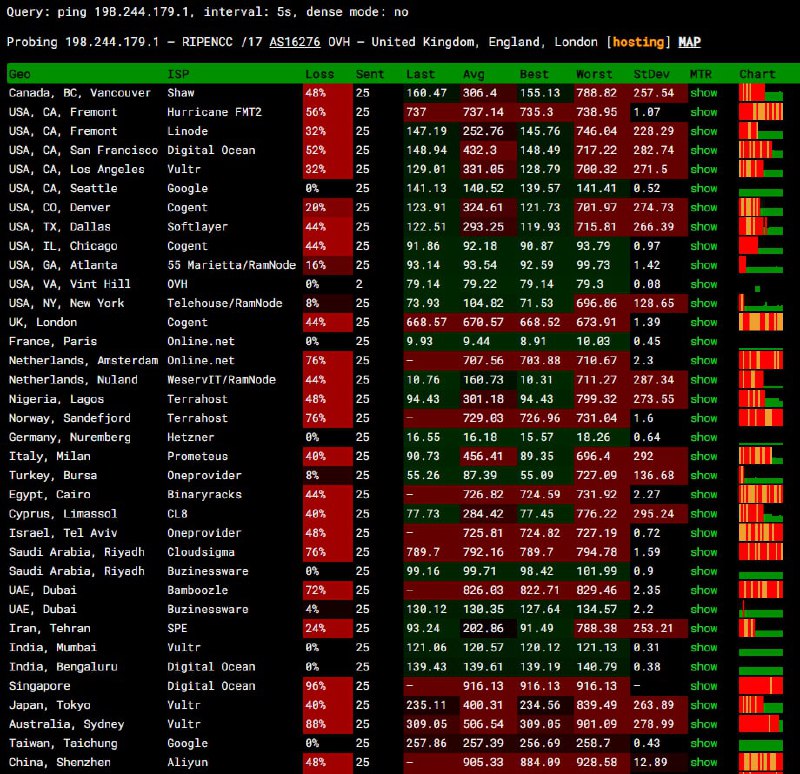Show MTR for Dallas Softlayer row
The image size is (800, 774).
pyautogui.click(x=703, y=227)
